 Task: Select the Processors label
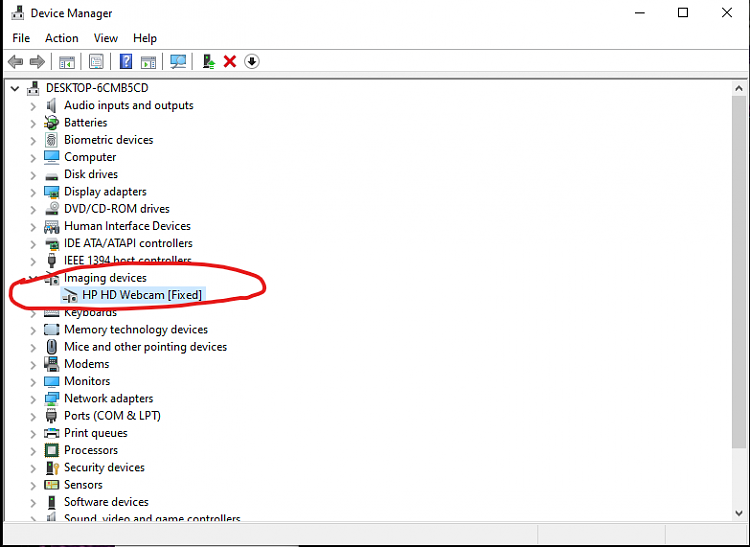click(x=91, y=450)
